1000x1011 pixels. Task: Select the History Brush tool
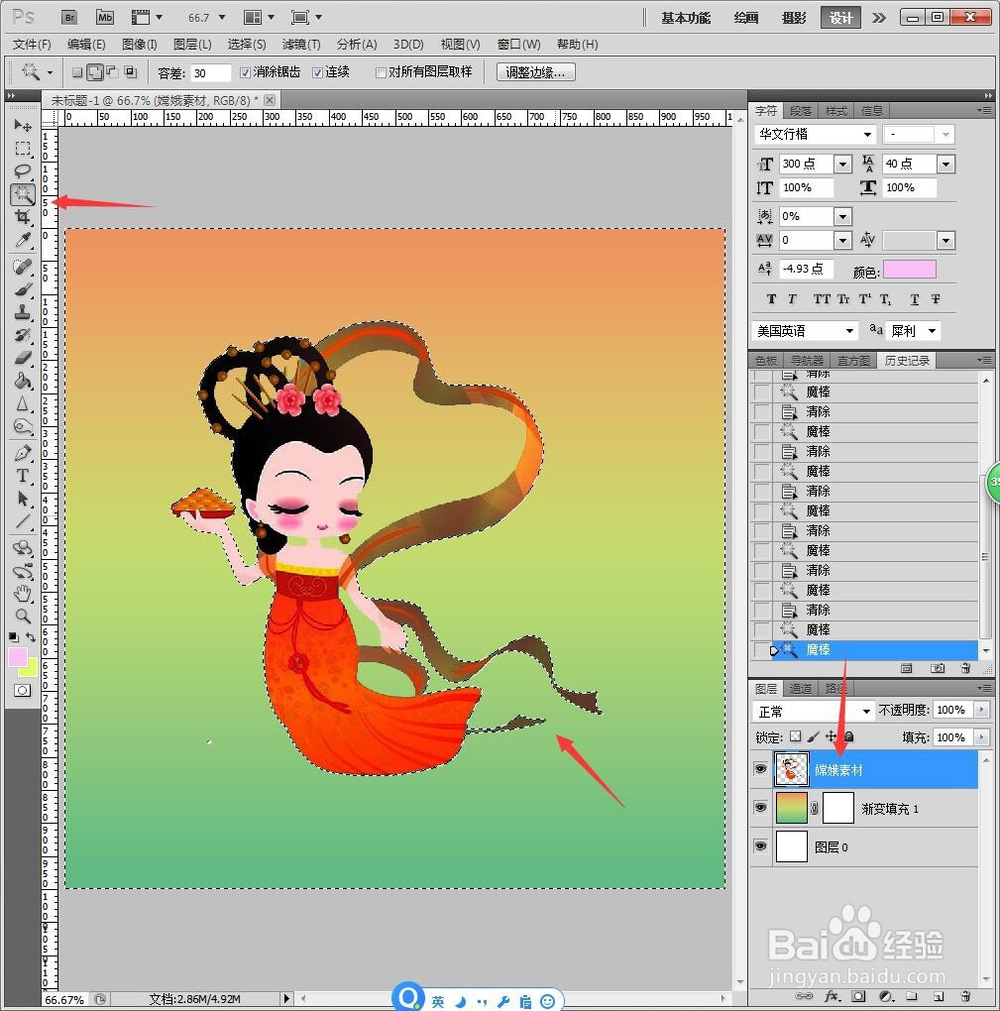[23, 335]
